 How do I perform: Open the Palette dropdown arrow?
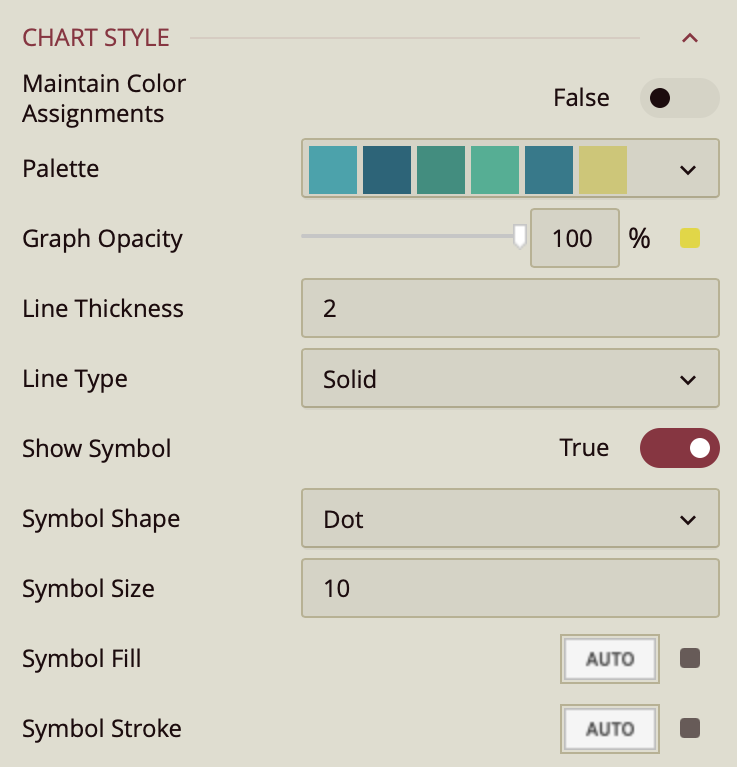688,169
